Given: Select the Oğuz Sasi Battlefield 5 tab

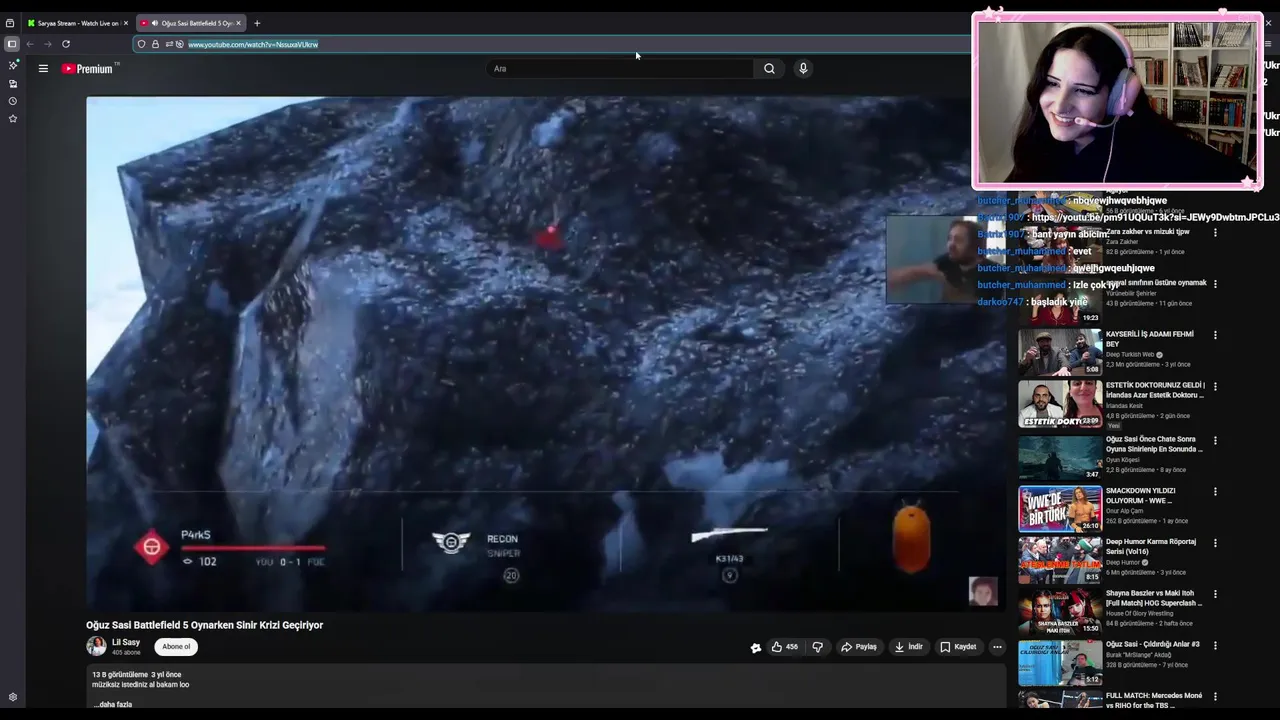Looking at the screenshot, I should click(190, 23).
